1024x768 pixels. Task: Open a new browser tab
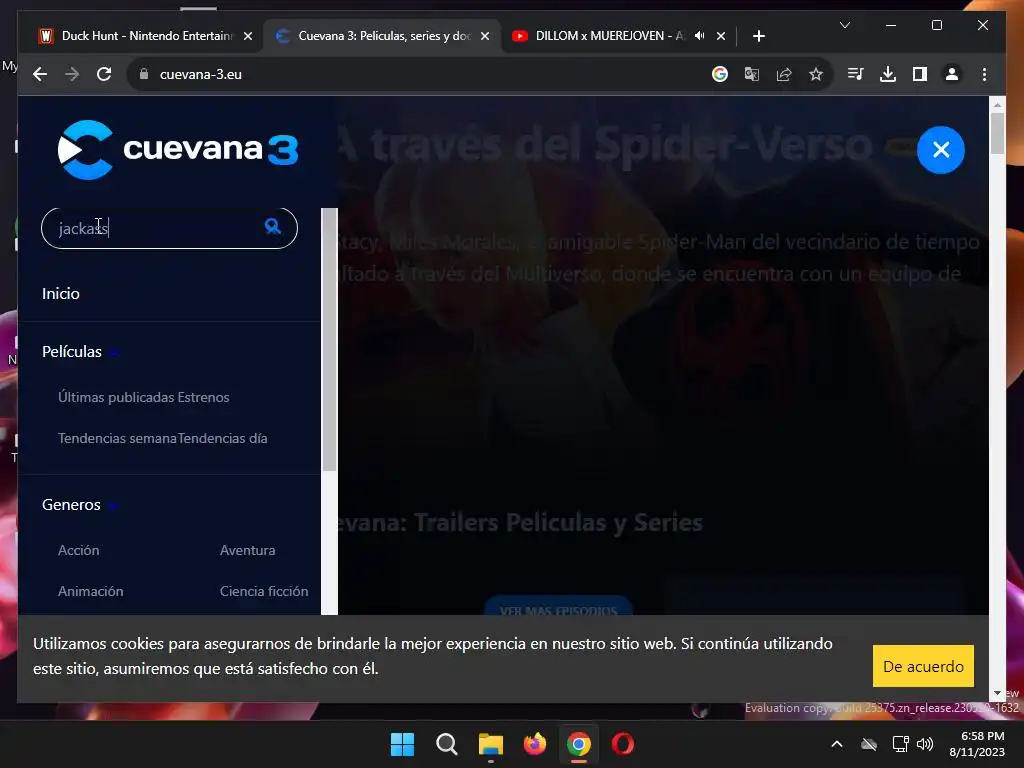tap(758, 36)
